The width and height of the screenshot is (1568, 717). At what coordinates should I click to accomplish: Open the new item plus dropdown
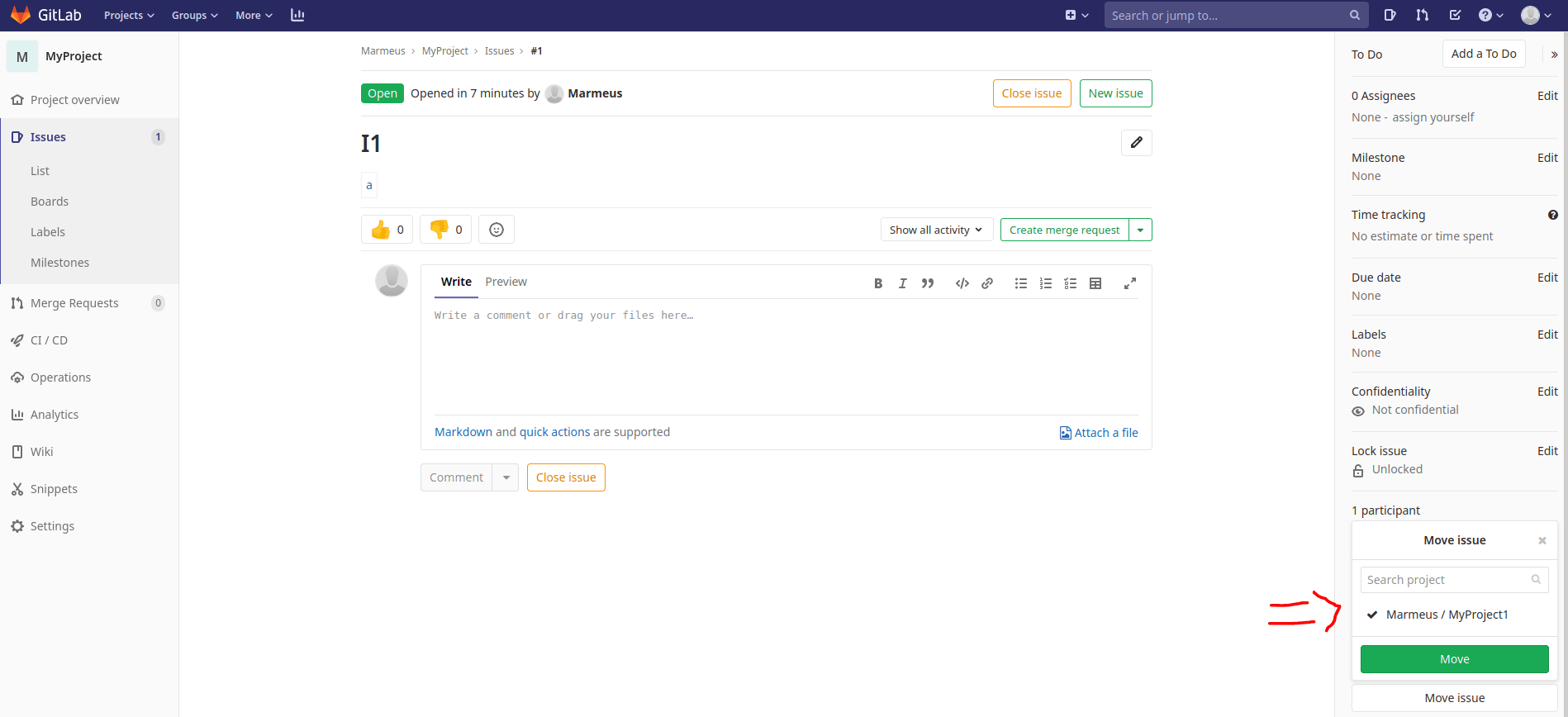click(1076, 15)
